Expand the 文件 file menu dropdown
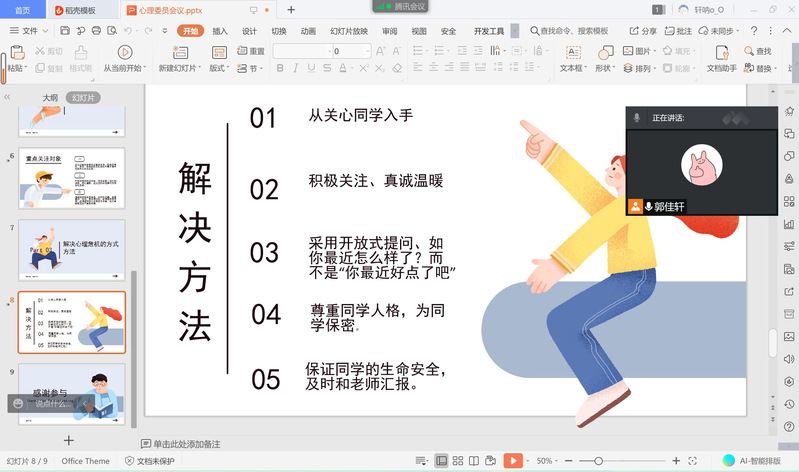Image resolution: width=799 pixels, height=472 pixels. coord(30,31)
